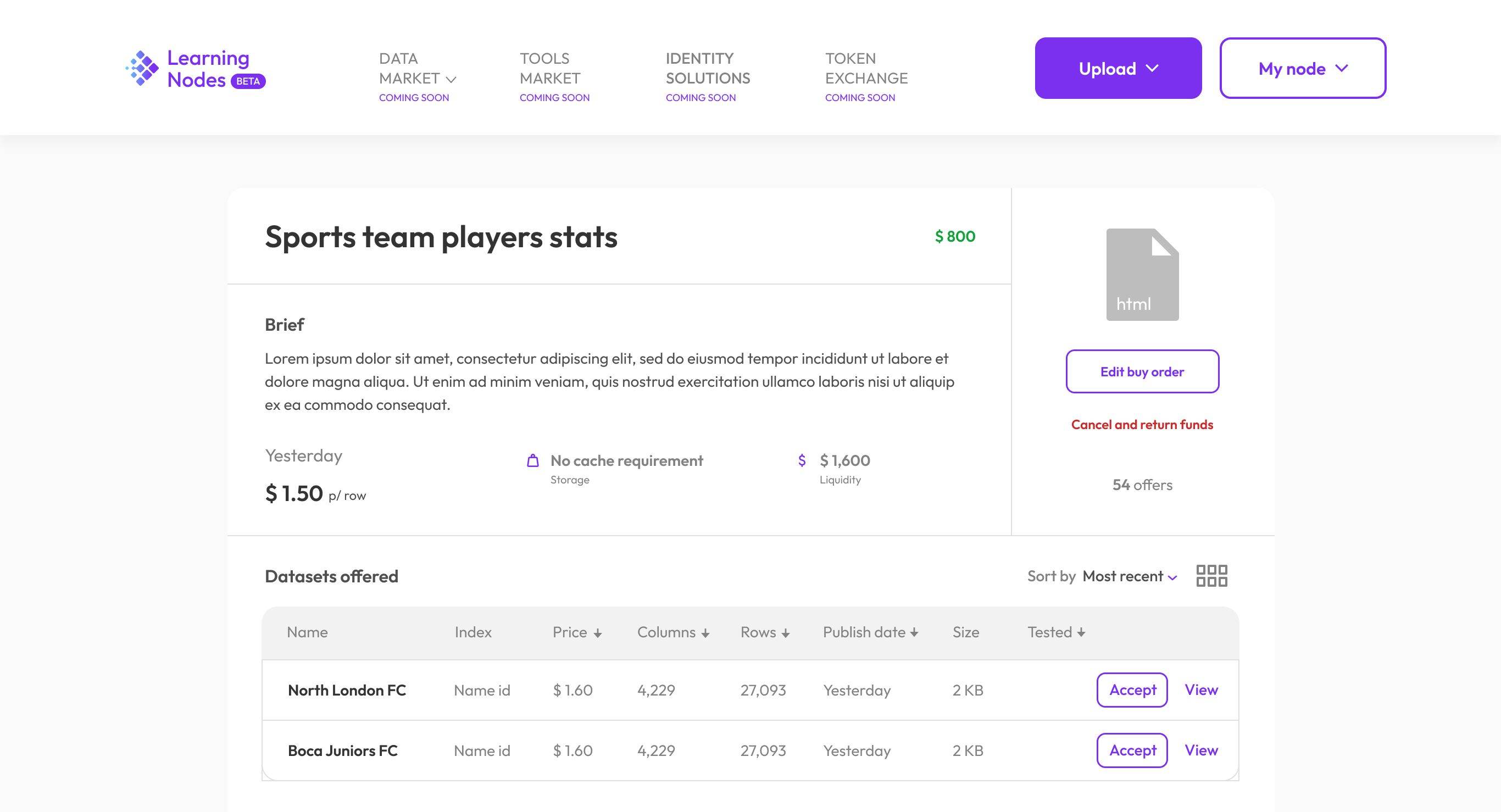
Task: Accept the North London FC dataset offer
Action: [1132, 689]
